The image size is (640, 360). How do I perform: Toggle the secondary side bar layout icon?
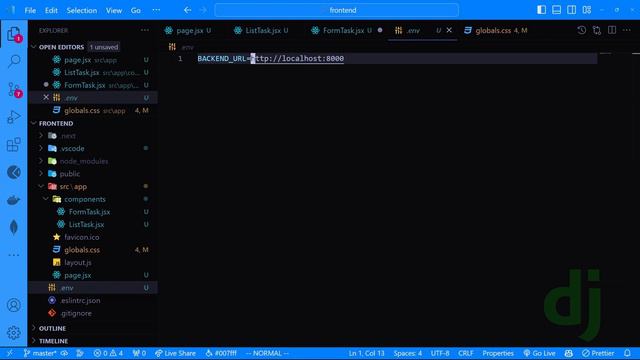(x=571, y=10)
